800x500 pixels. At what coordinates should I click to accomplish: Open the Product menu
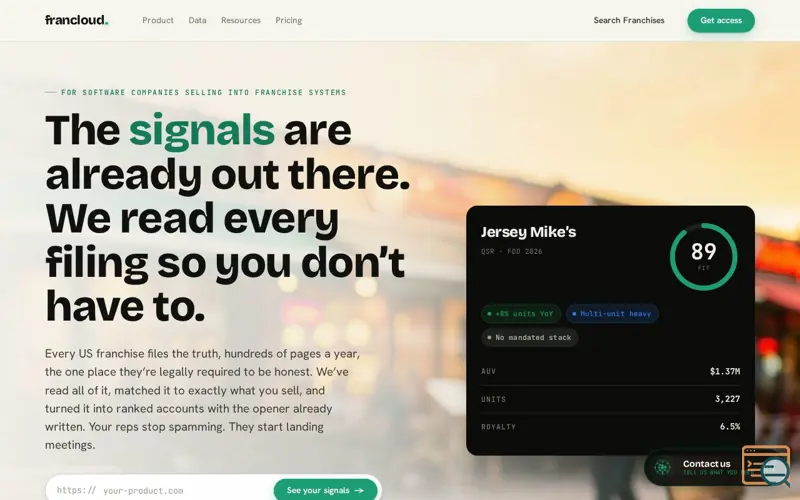coord(158,20)
